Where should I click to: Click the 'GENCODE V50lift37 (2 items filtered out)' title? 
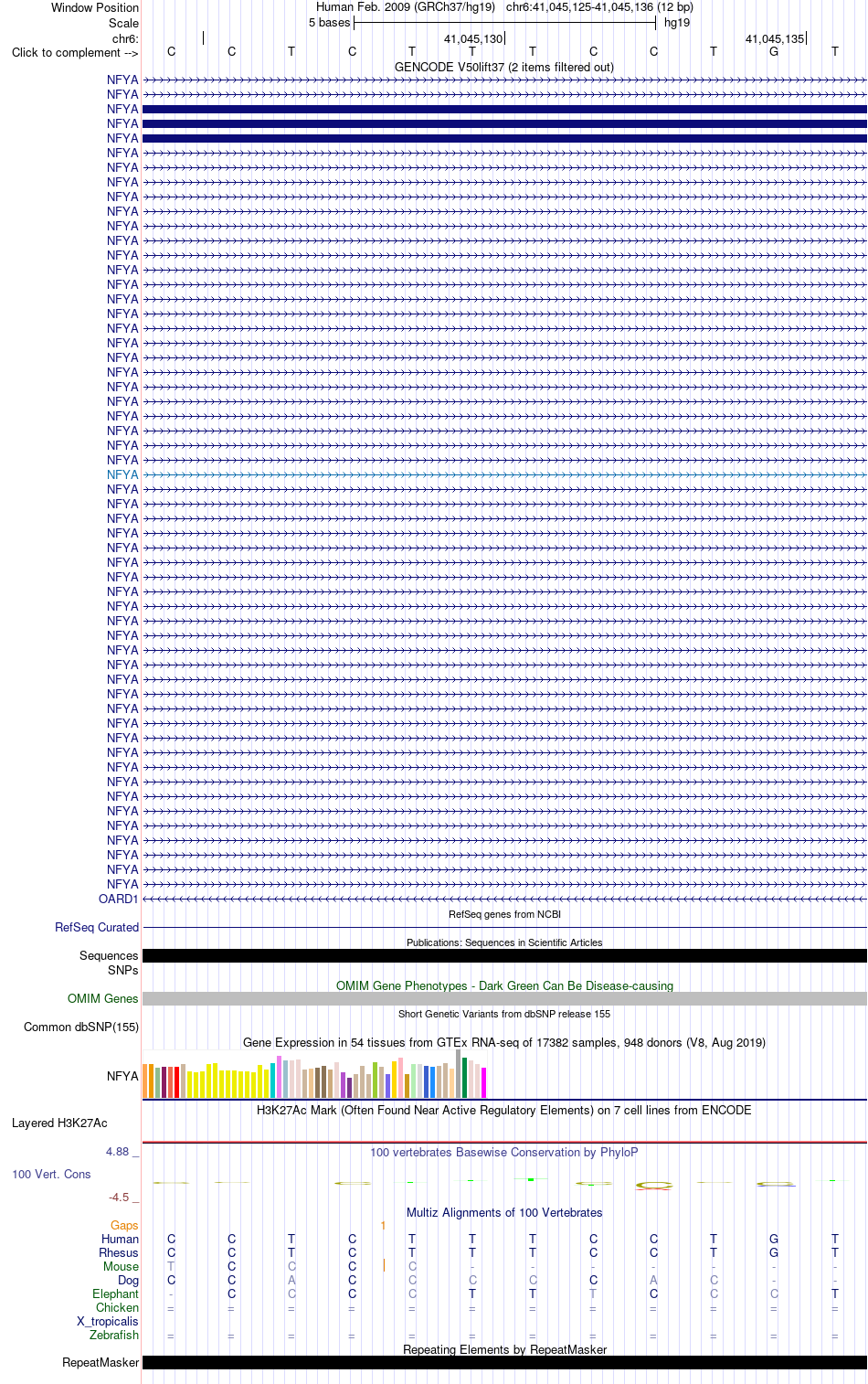pos(504,67)
